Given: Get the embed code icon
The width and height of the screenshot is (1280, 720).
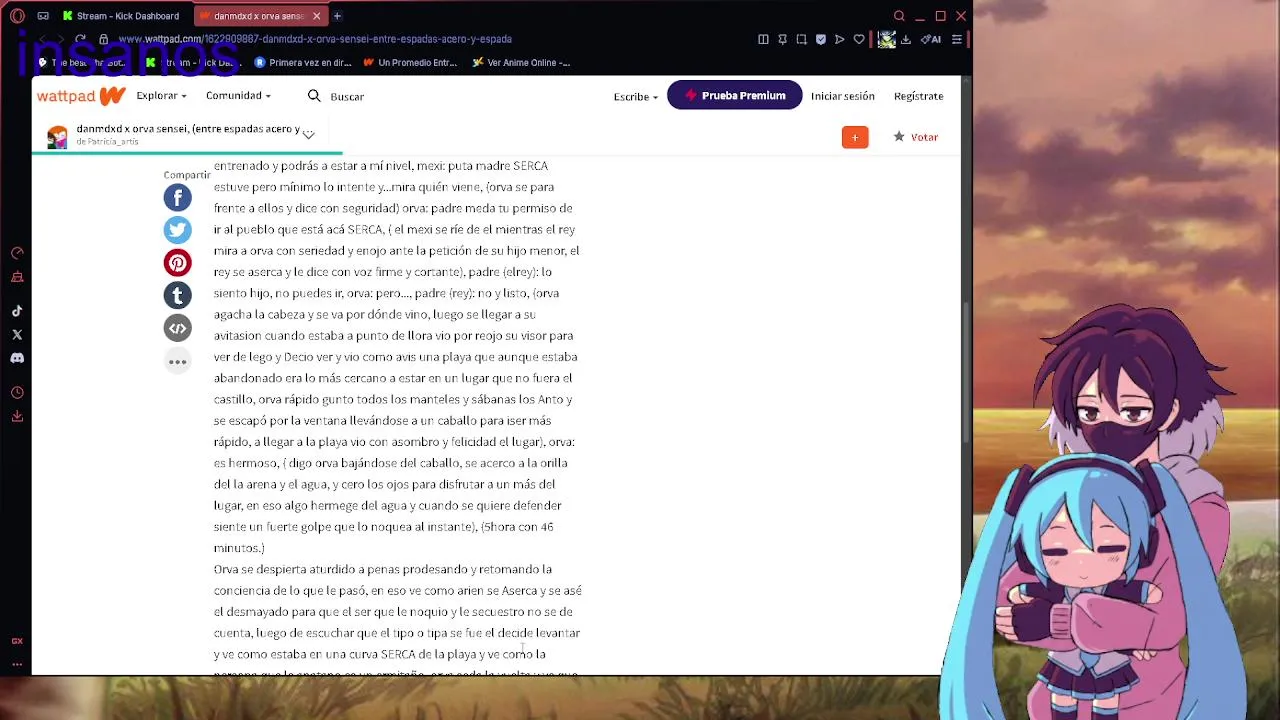Looking at the screenshot, I should (x=178, y=328).
